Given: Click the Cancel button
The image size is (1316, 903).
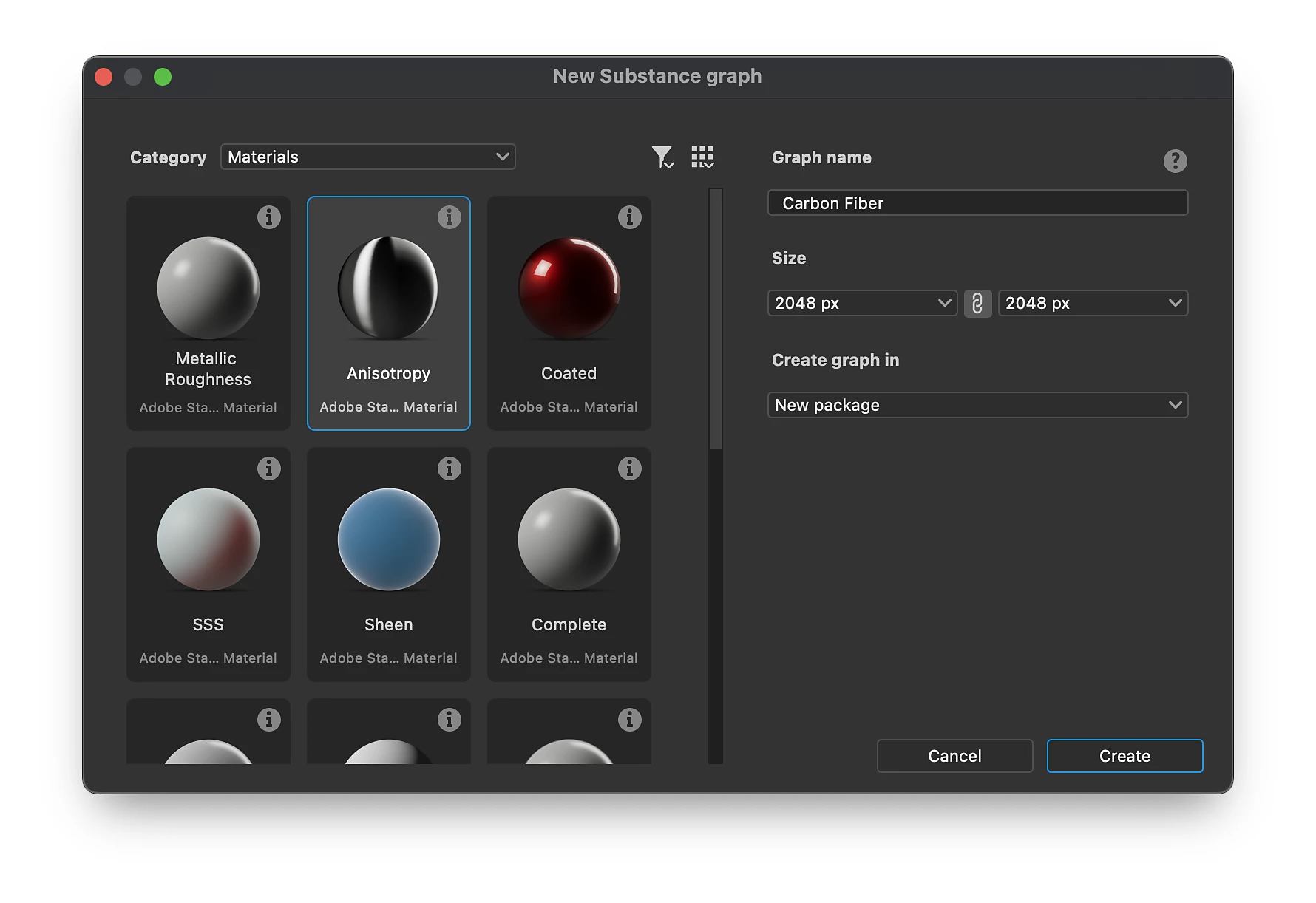Looking at the screenshot, I should tap(954, 756).
